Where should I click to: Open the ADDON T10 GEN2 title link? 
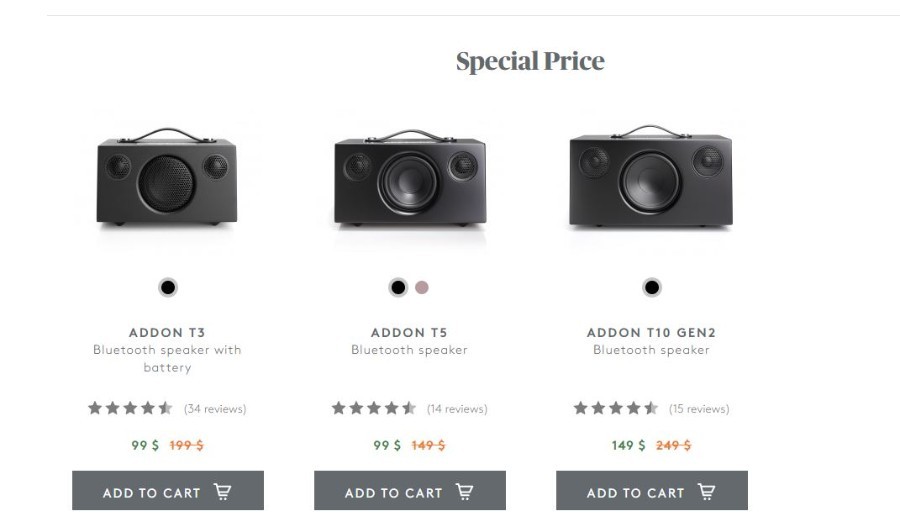(651, 332)
